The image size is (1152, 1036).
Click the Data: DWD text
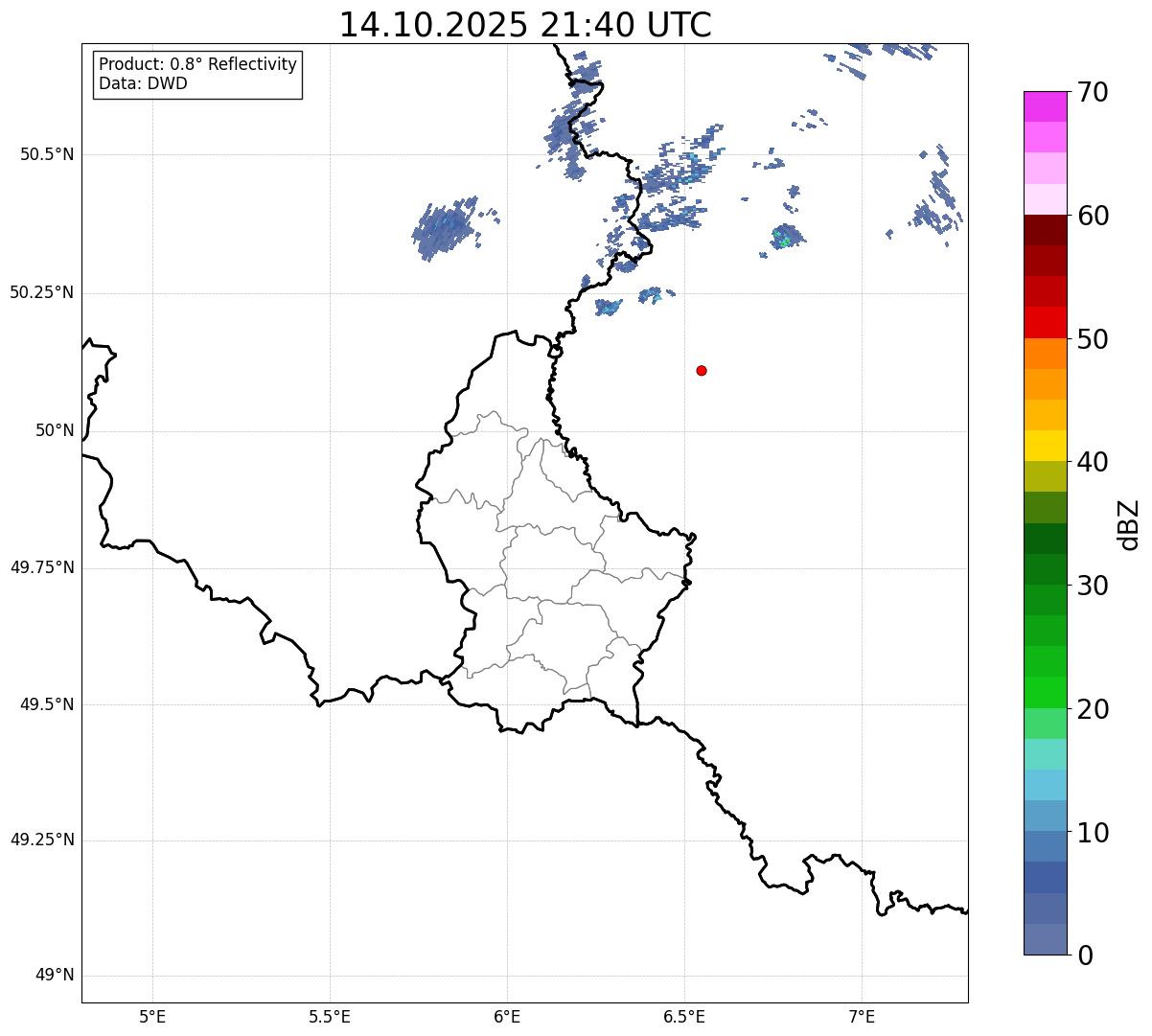pos(143,83)
